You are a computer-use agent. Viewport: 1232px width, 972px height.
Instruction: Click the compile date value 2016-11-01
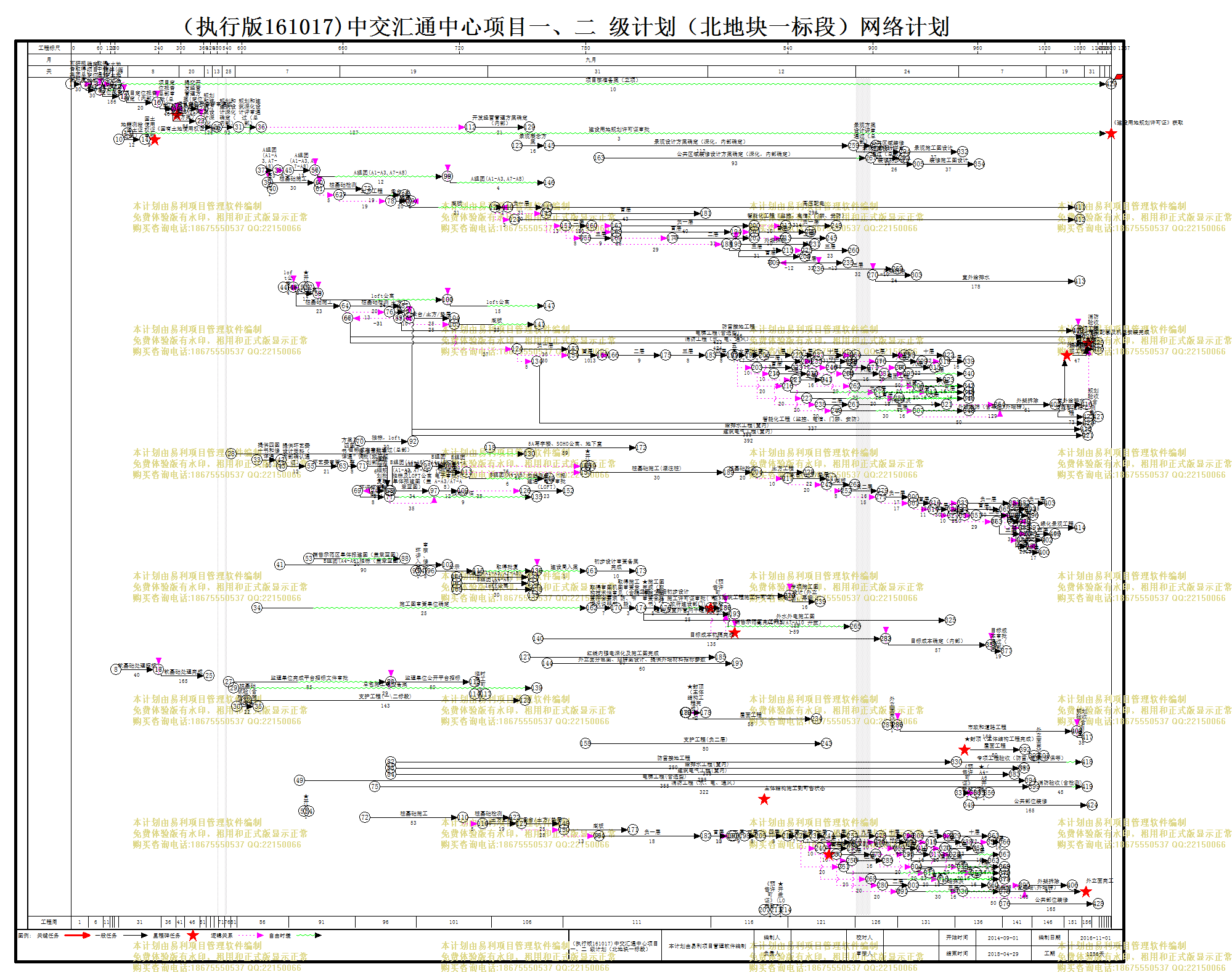(1095, 938)
